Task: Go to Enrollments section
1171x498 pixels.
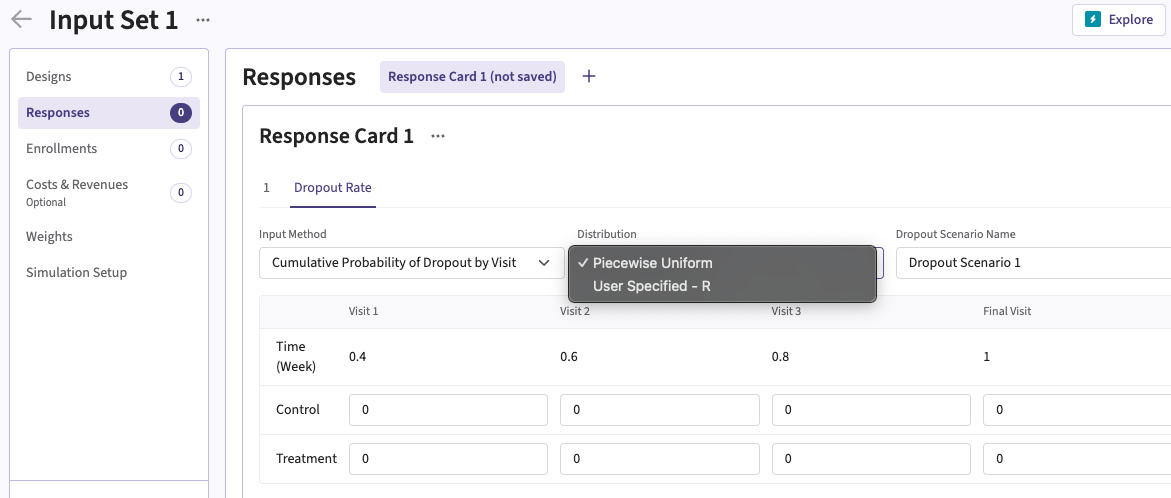Action: click(62, 149)
